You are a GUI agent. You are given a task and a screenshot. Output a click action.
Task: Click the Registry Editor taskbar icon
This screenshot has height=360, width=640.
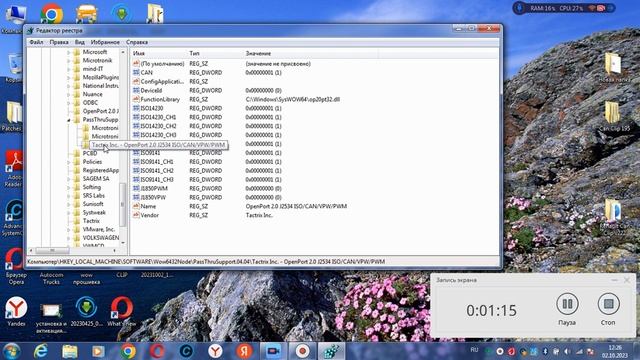[x=331, y=351]
